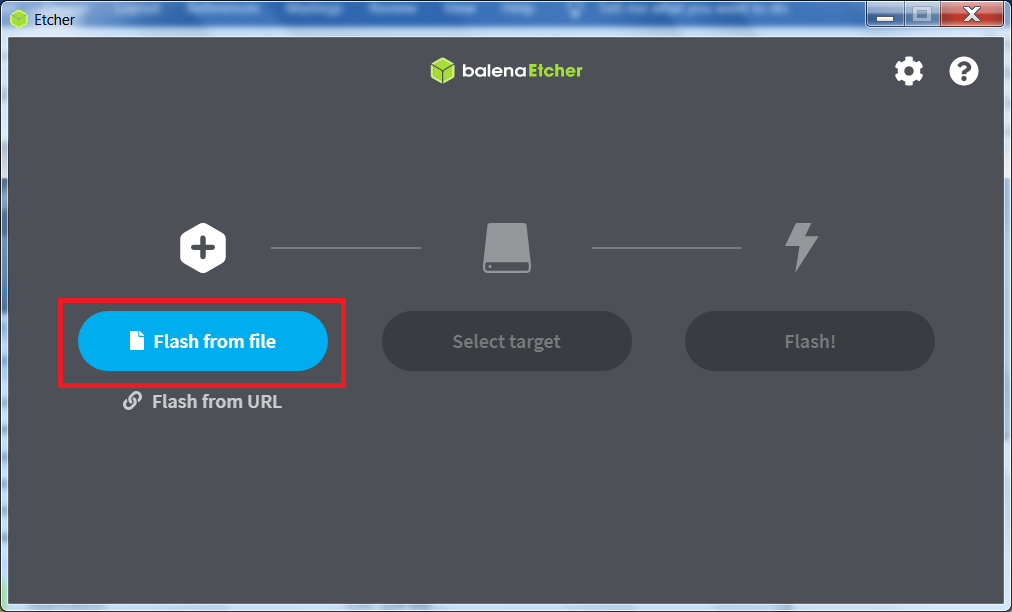Open the settings gear icon
Image resolution: width=1012 pixels, height=612 pixels.
tap(909, 71)
